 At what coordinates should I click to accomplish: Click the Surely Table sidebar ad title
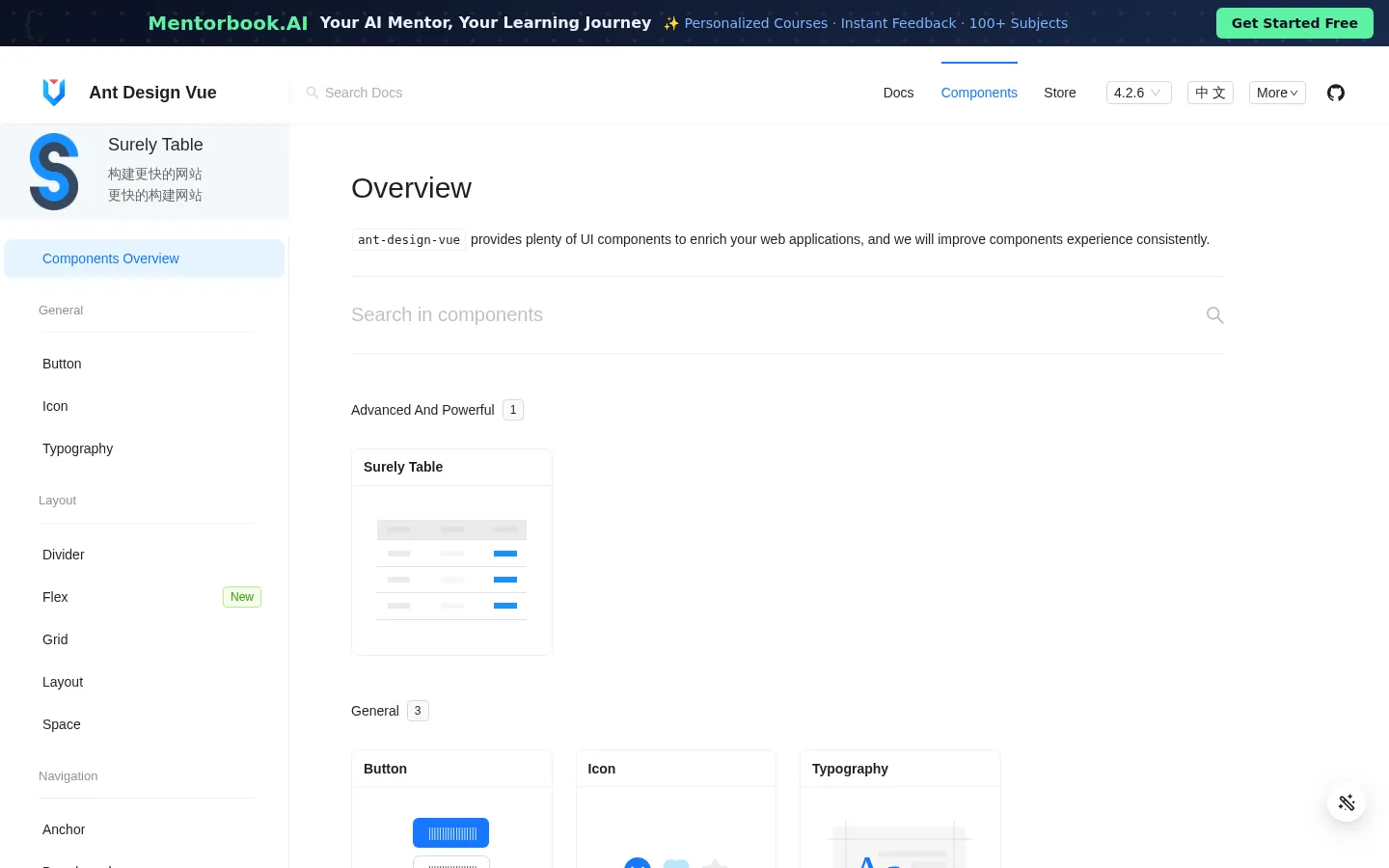point(155,145)
